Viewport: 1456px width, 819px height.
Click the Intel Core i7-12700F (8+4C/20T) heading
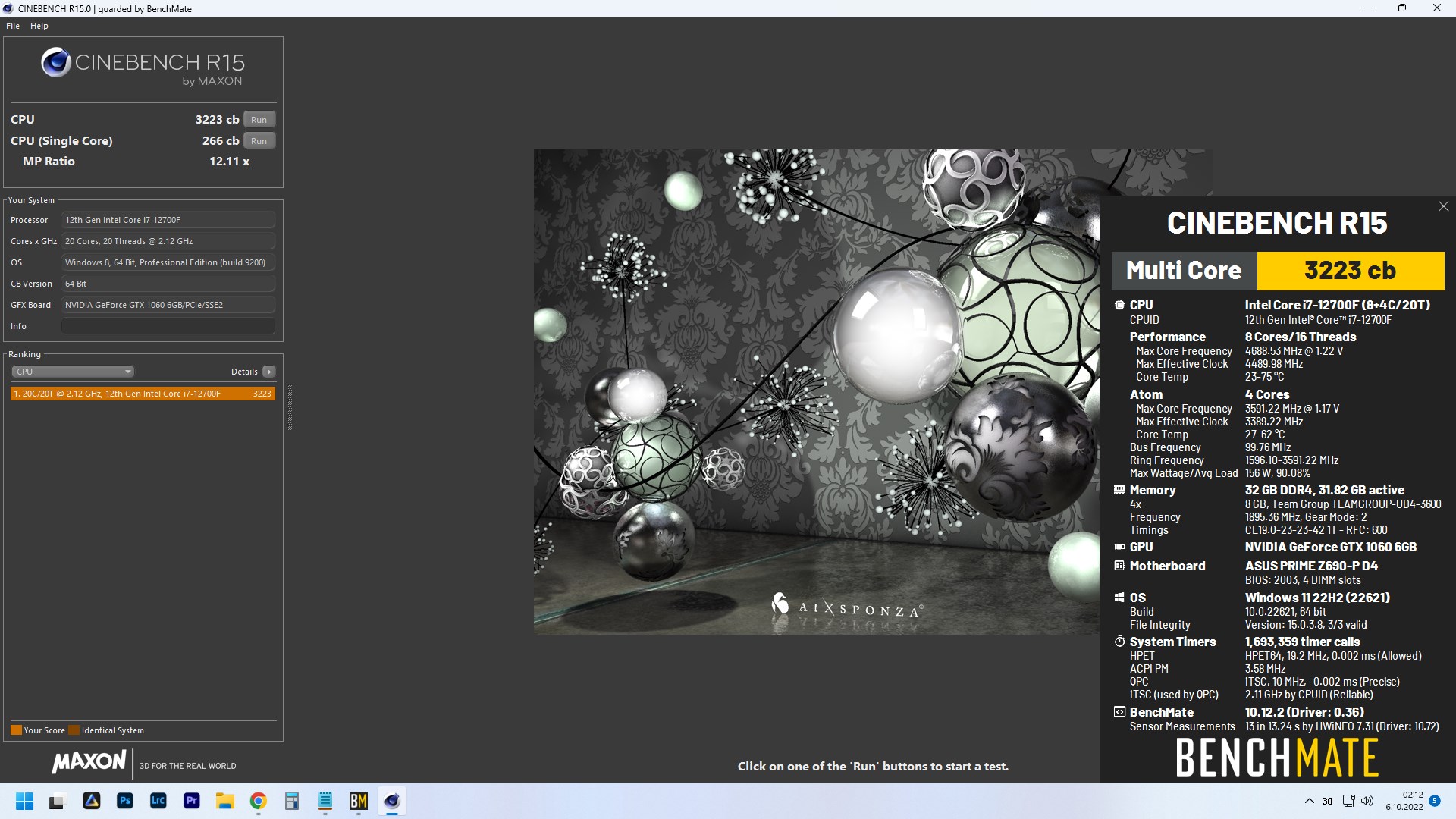click(x=1338, y=305)
